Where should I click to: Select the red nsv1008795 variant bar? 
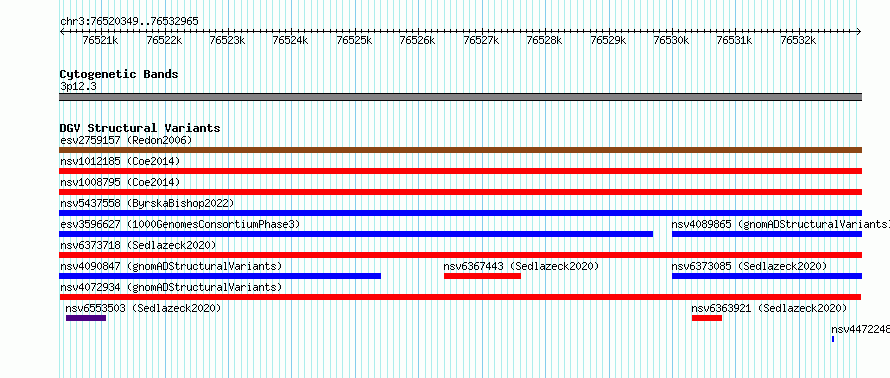(460, 192)
